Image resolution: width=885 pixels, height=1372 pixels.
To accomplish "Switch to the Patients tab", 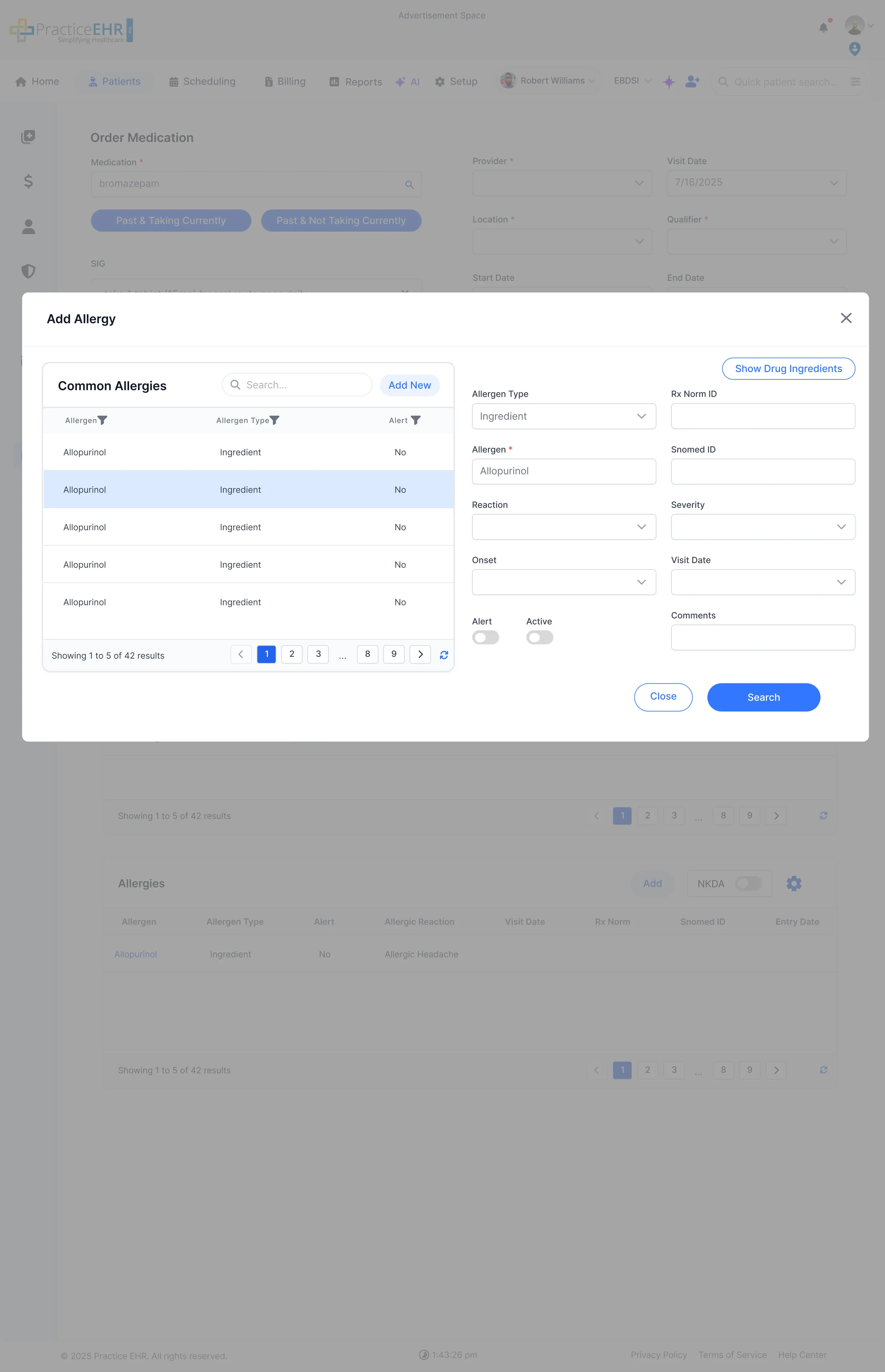I will point(114,82).
